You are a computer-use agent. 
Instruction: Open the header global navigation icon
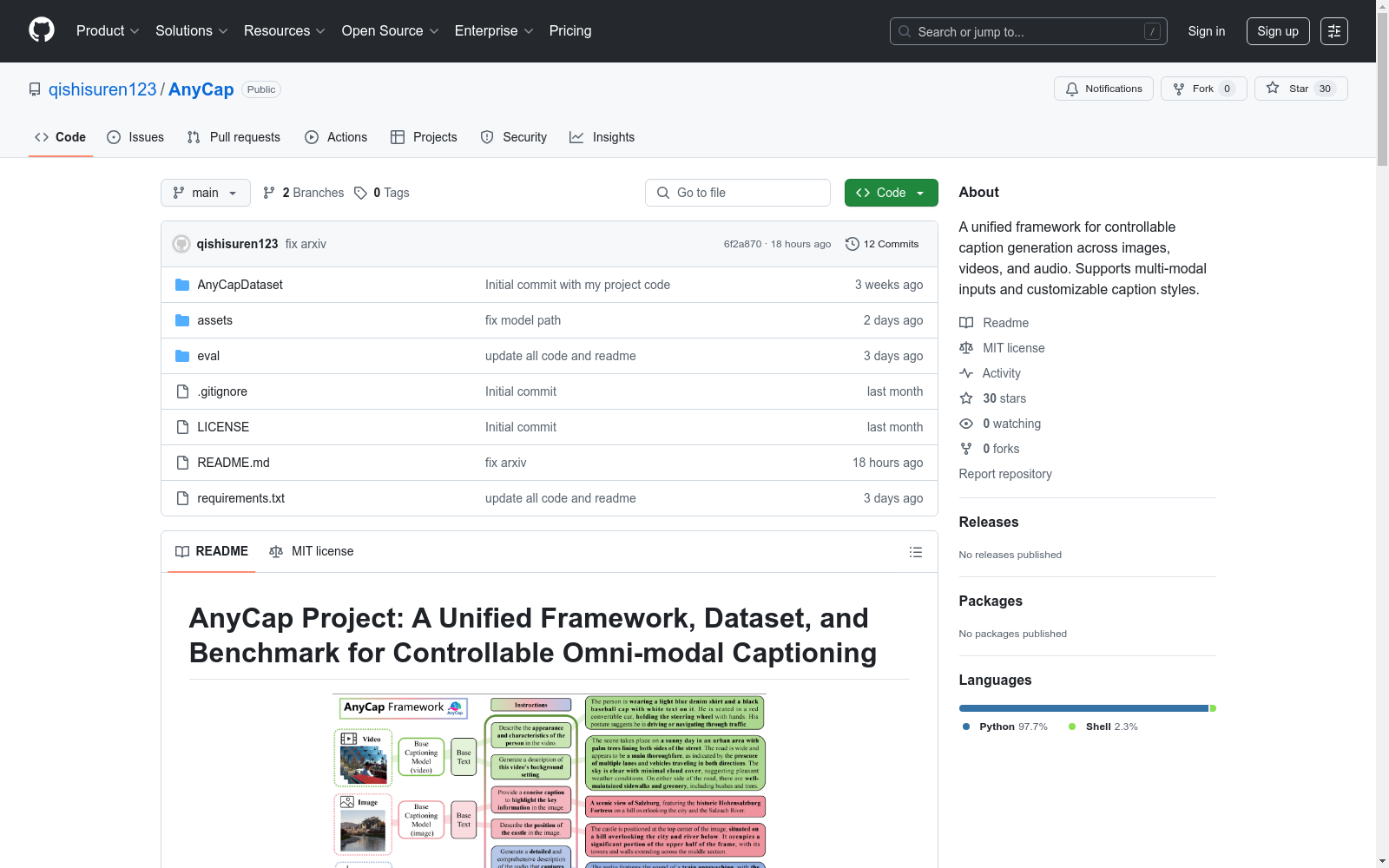click(1334, 31)
